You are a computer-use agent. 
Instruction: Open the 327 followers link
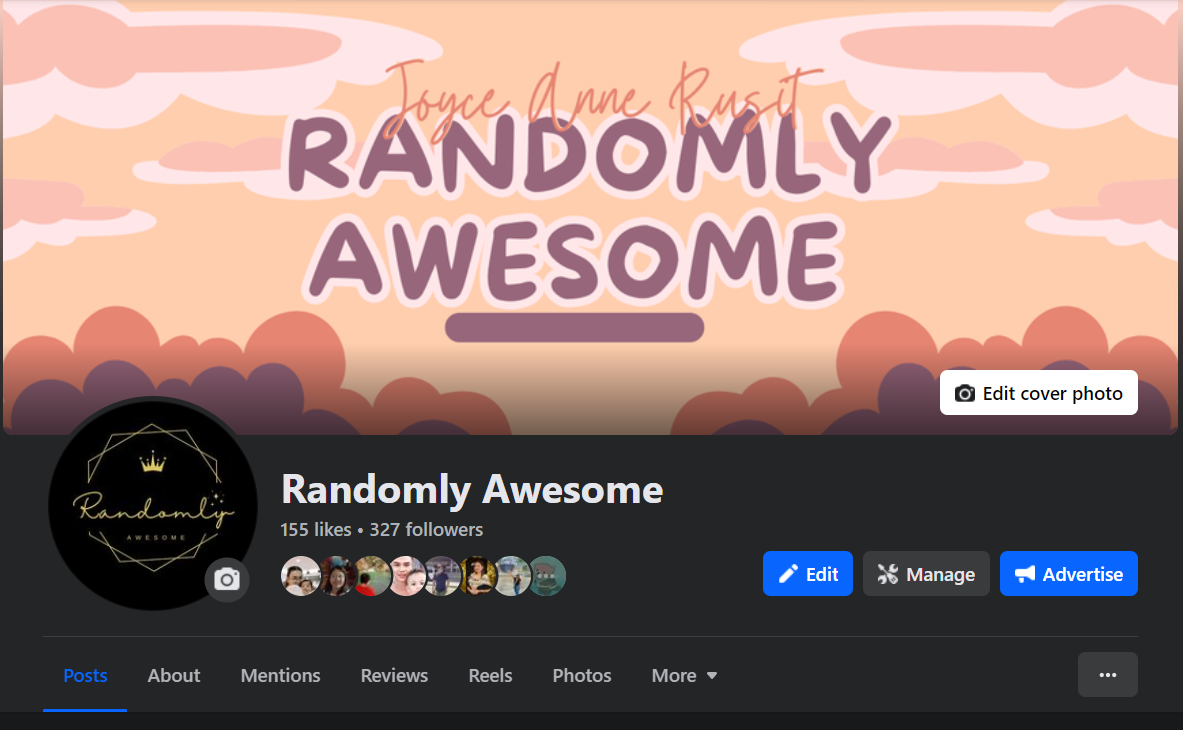point(426,530)
